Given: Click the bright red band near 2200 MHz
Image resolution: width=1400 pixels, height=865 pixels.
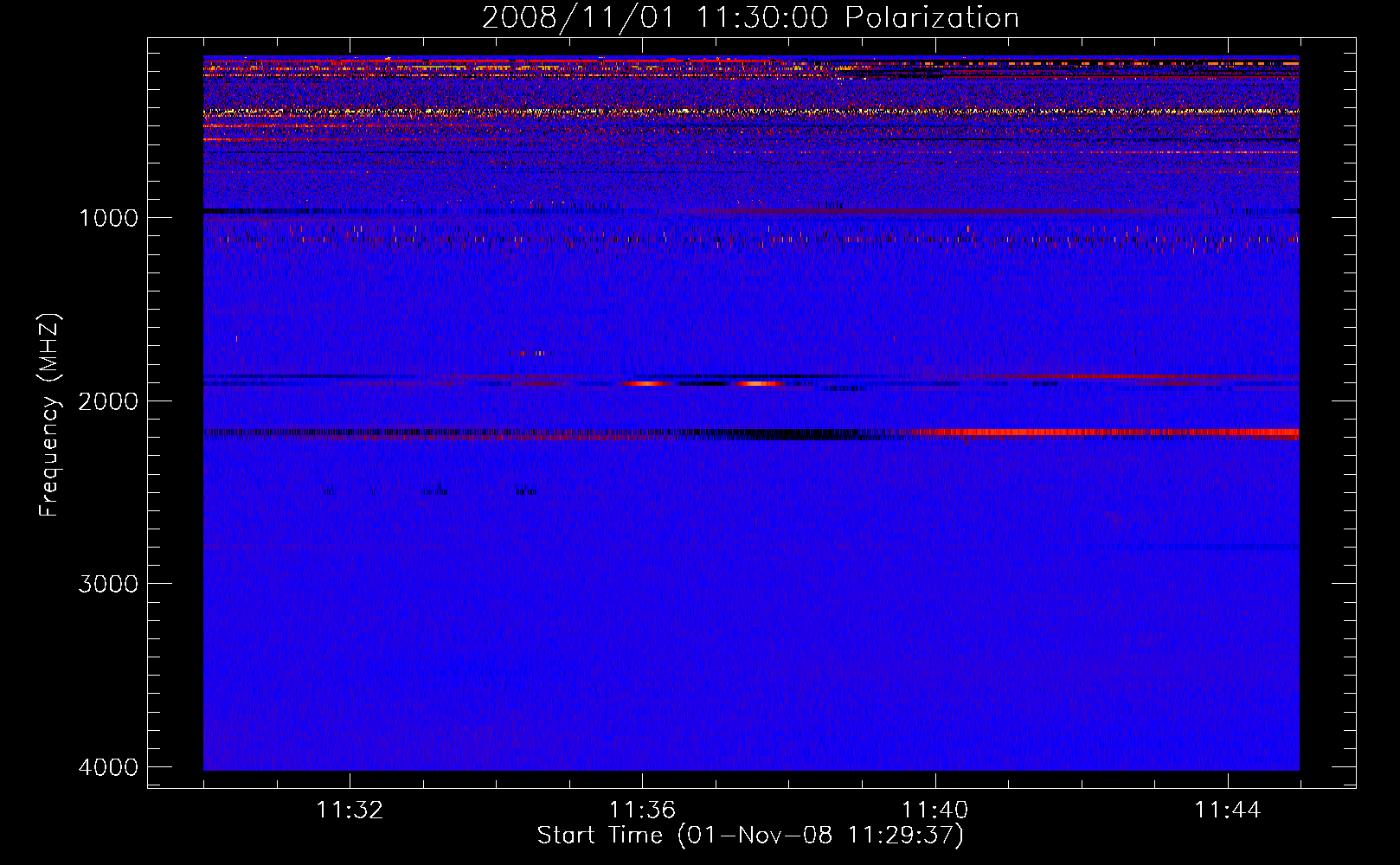Looking at the screenshot, I should 1099,432.
